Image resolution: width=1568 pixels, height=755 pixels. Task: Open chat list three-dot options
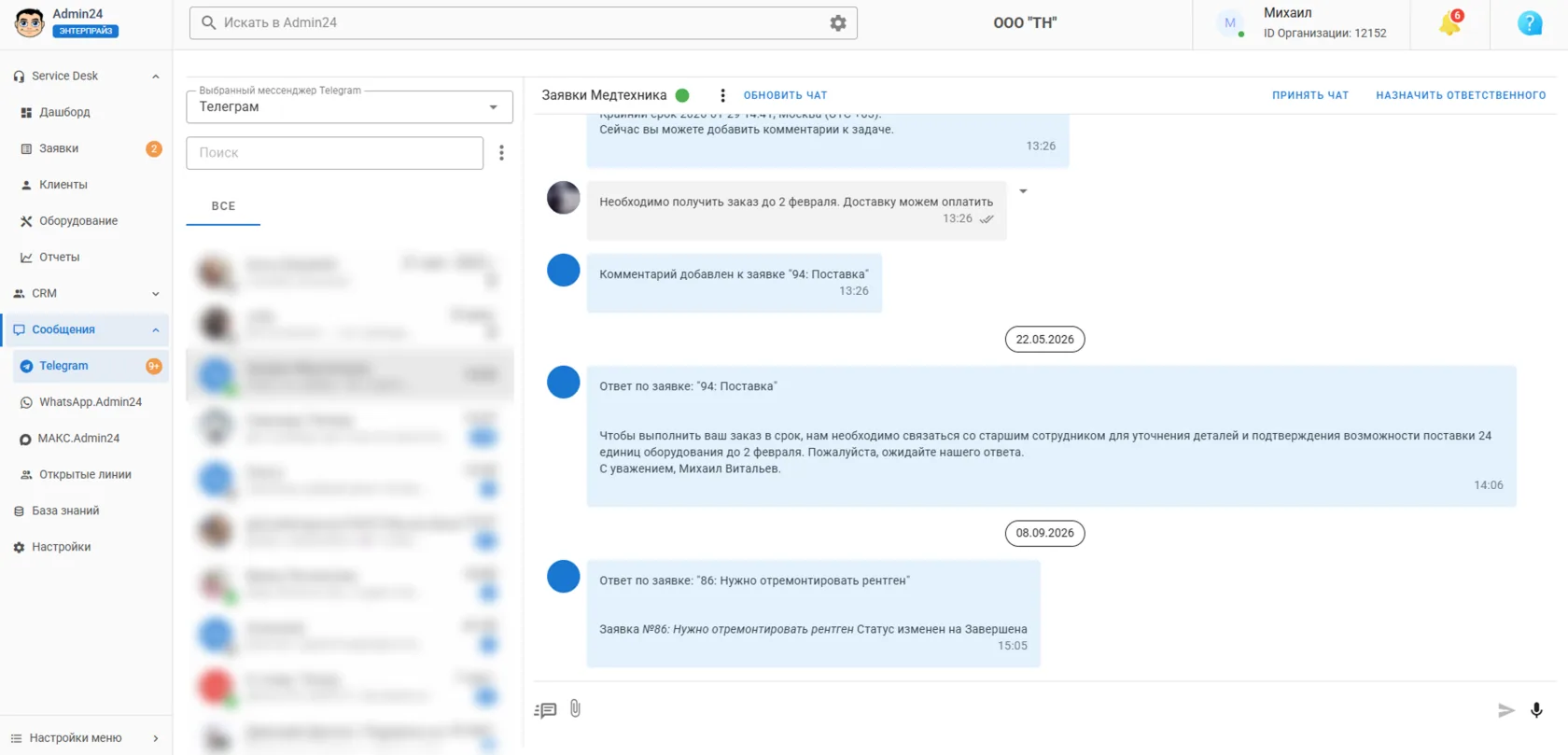click(x=501, y=153)
